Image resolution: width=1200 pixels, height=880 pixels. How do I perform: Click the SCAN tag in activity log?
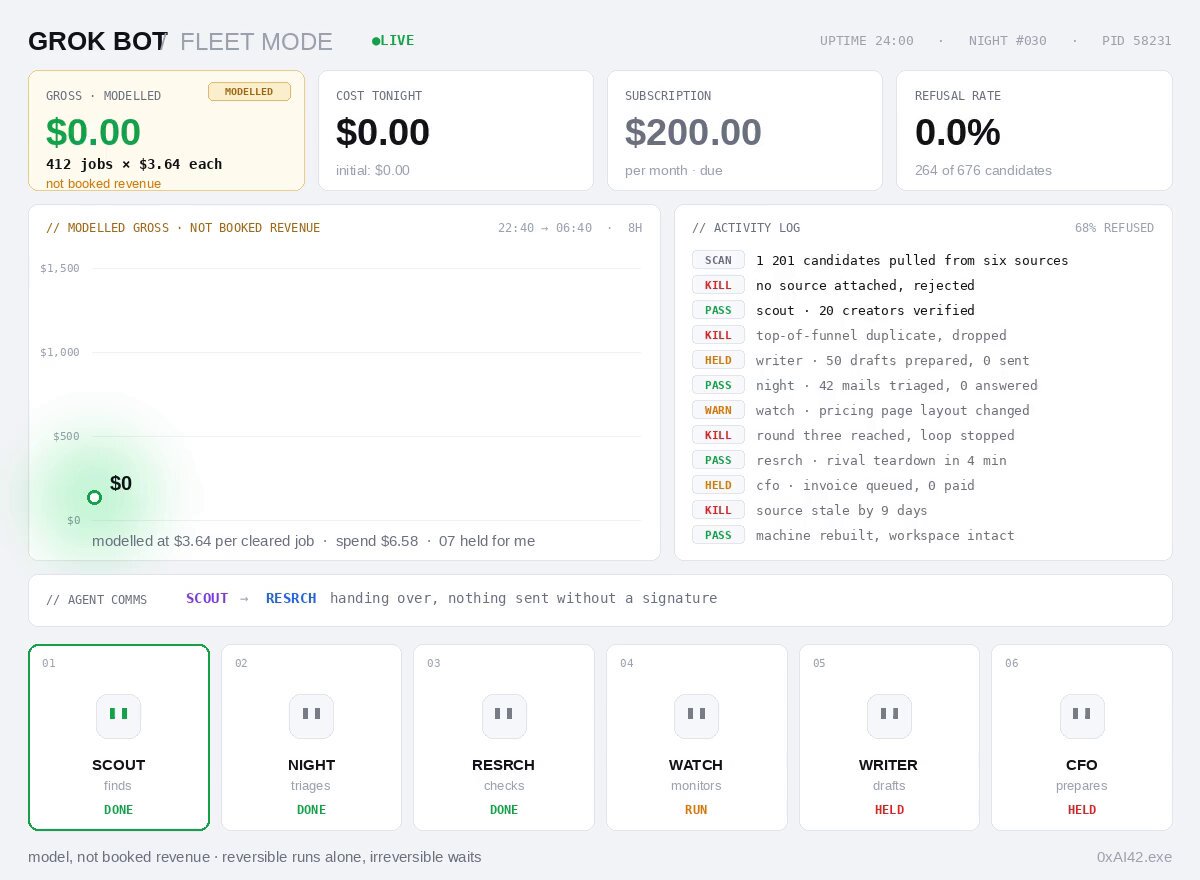coord(718,260)
